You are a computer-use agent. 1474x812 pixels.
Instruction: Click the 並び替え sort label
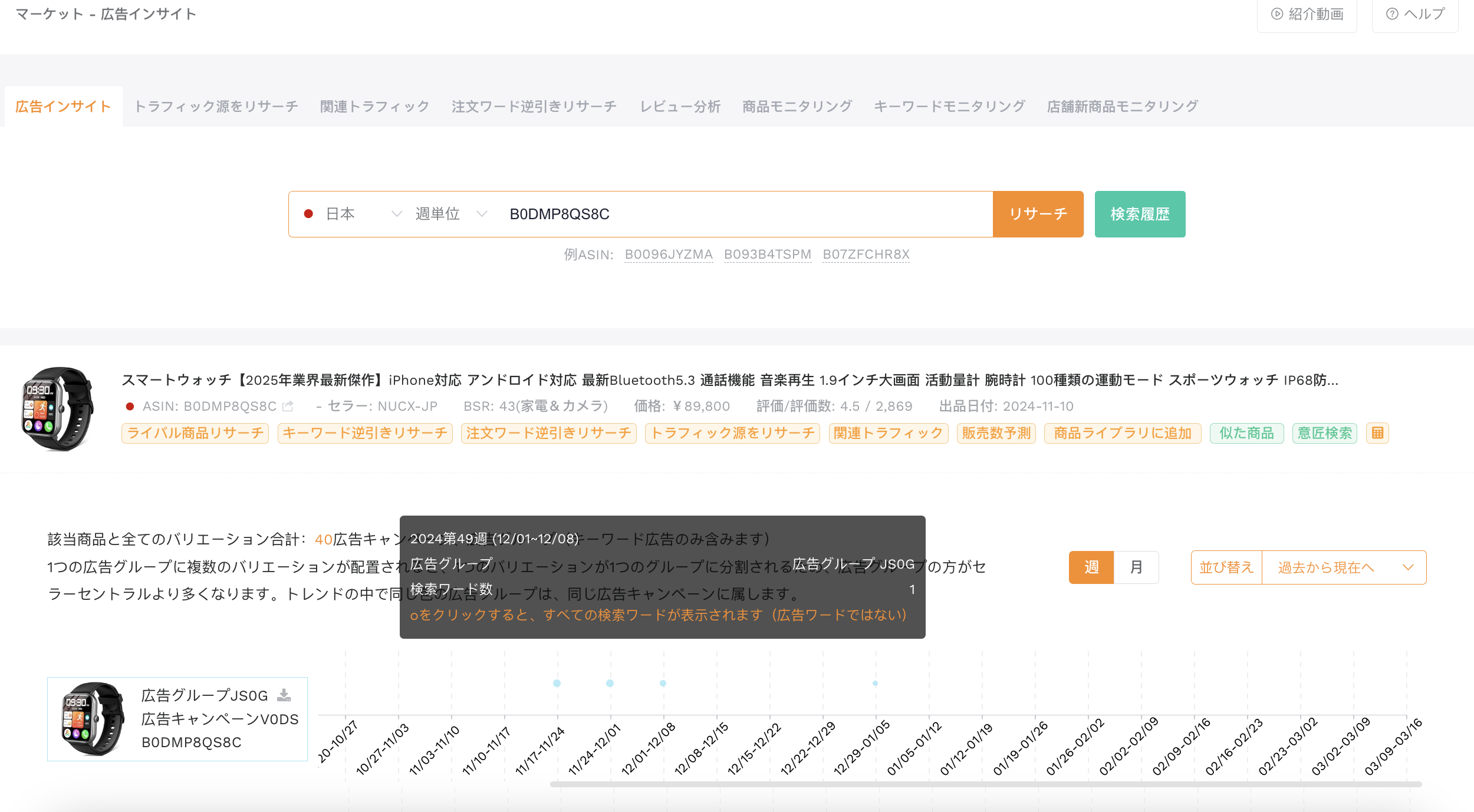tap(1226, 567)
